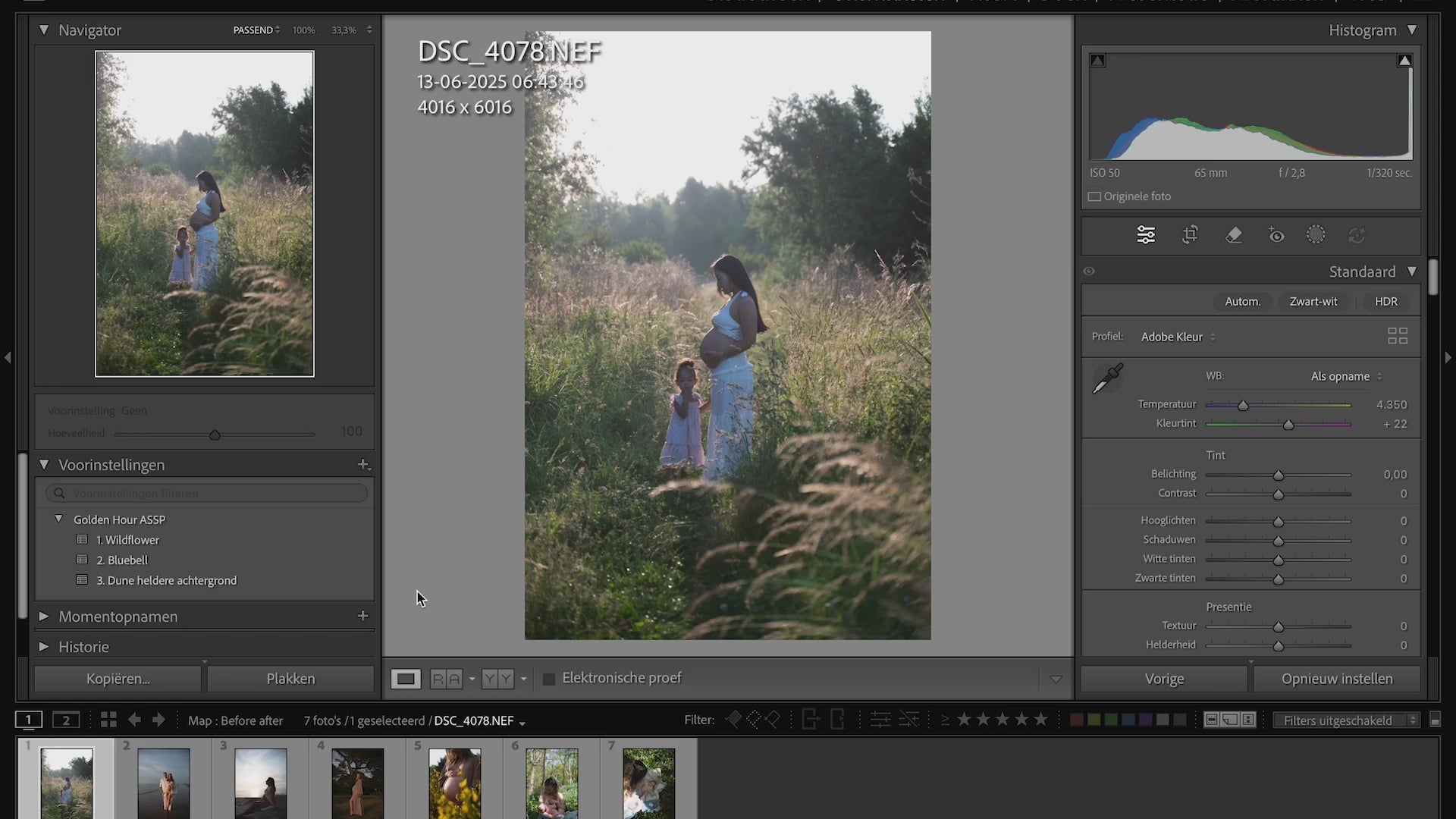
Task: Expand the Momentopnamen panel
Action: (44, 617)
